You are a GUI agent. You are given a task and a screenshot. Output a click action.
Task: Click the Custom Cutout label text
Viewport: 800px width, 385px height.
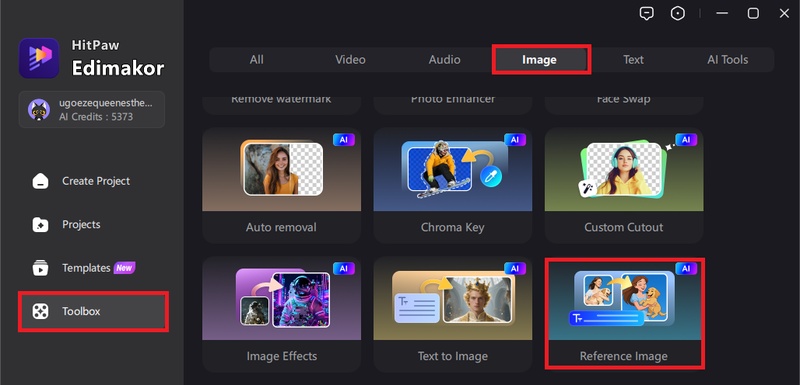(x=623, y=227)
